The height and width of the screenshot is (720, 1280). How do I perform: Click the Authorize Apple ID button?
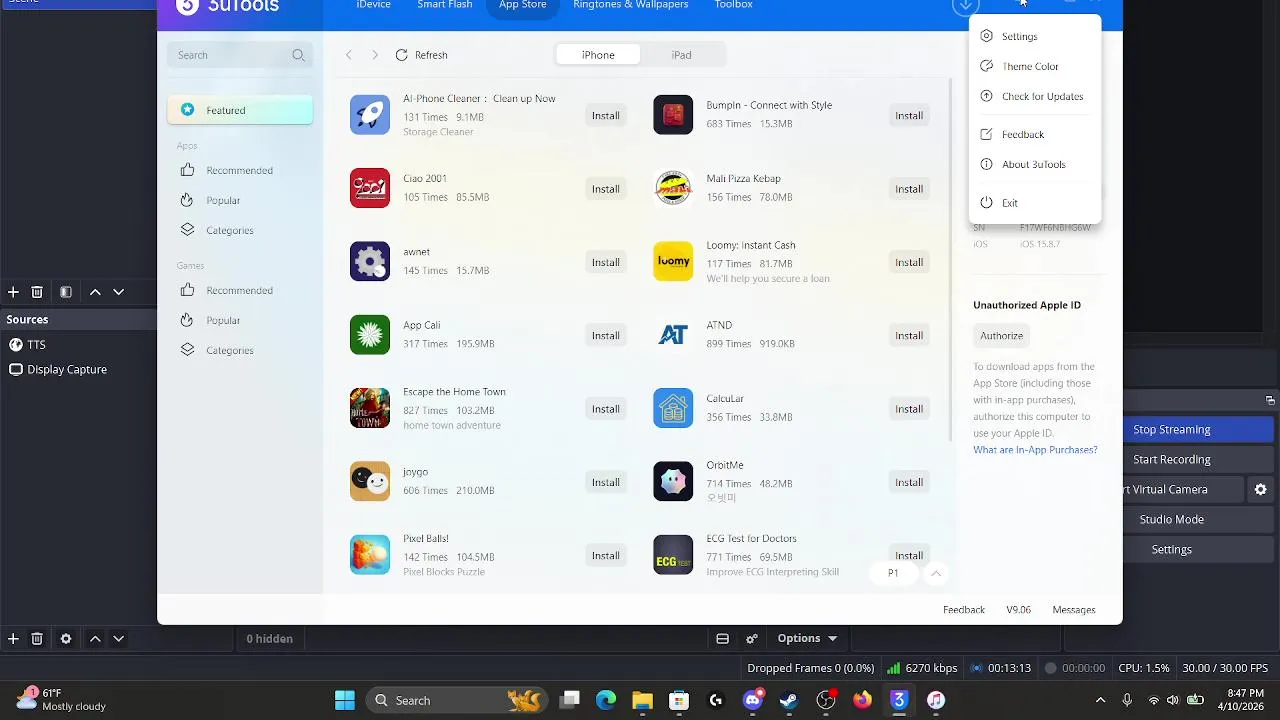pos(1001,336)
